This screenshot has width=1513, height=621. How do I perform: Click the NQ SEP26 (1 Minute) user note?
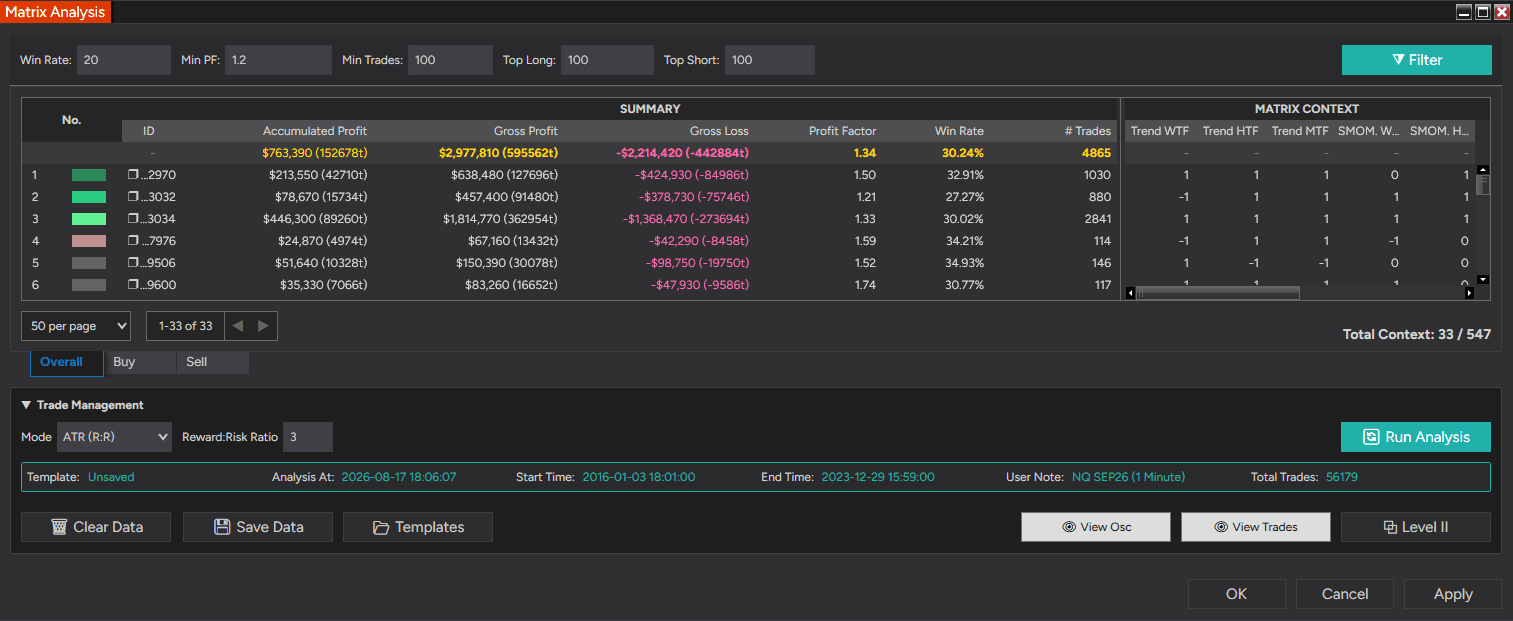click(1128, 477)
